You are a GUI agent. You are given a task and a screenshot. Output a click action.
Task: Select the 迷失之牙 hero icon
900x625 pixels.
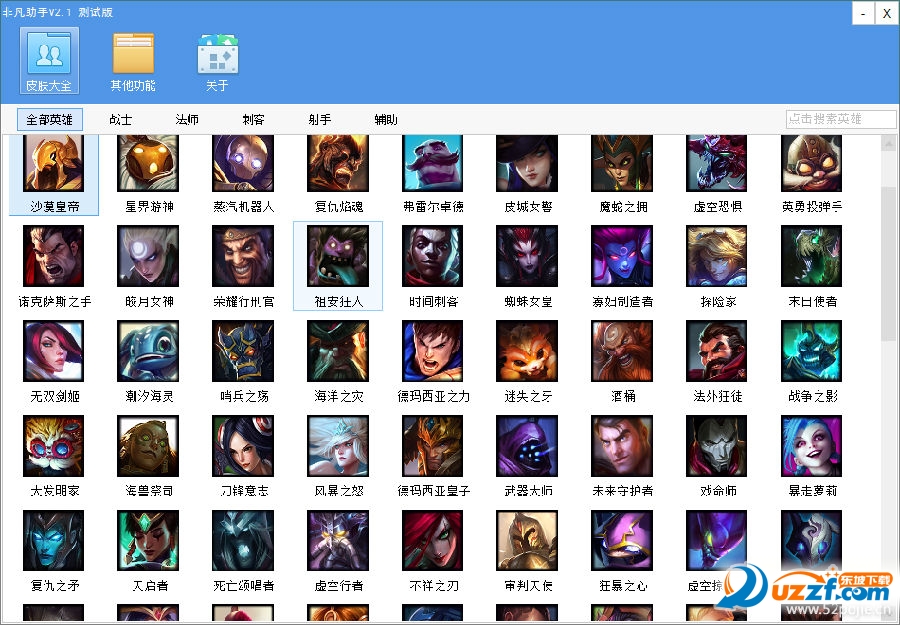[527, 351]
